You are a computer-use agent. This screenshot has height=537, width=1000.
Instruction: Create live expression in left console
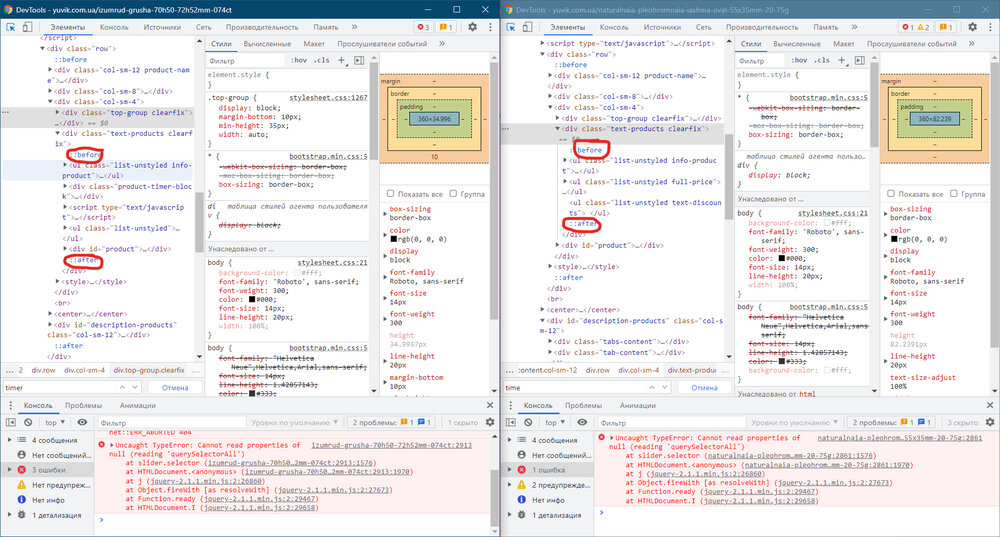pyautogui.click(x=82, y=422)
